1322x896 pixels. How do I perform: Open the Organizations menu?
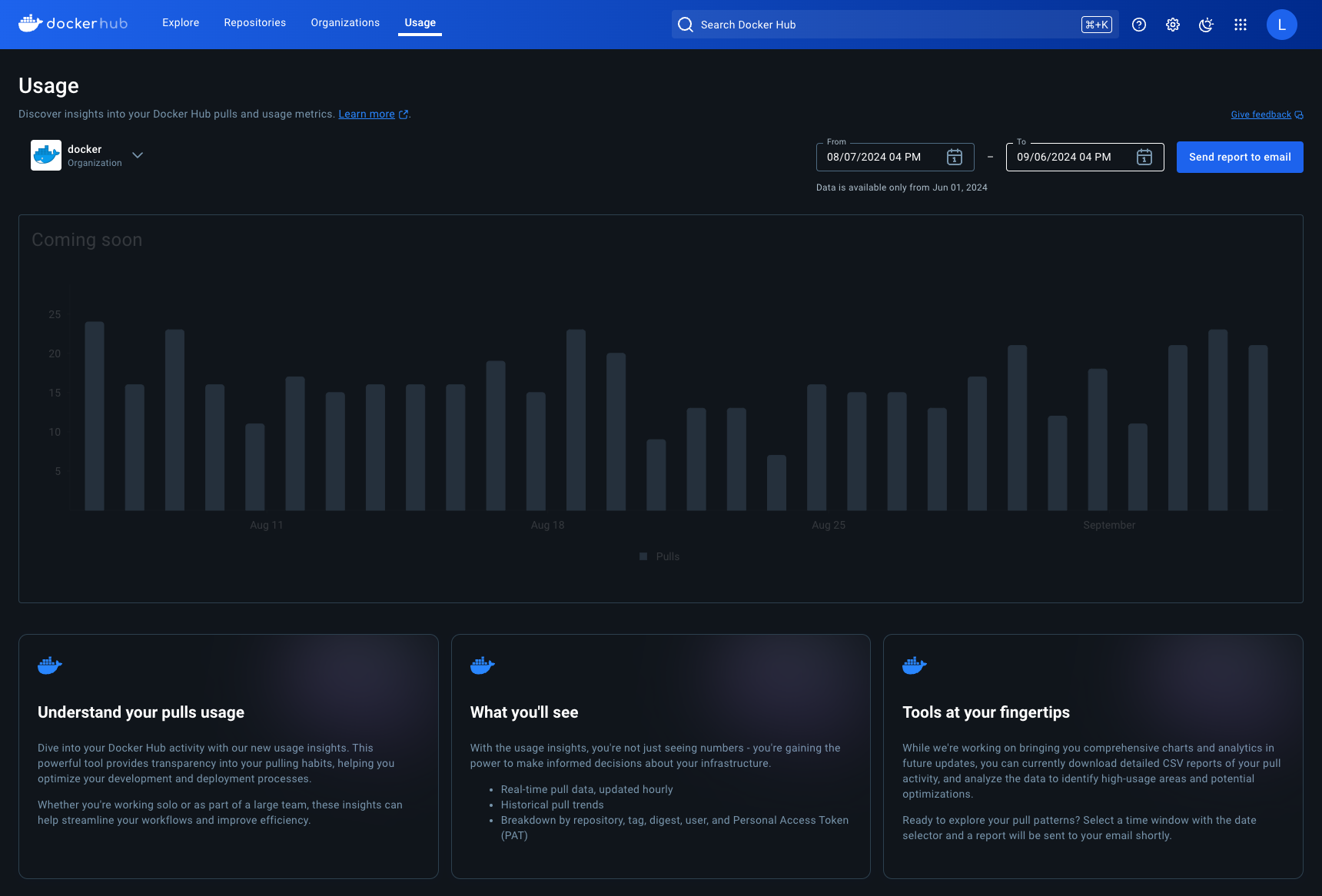344,22
